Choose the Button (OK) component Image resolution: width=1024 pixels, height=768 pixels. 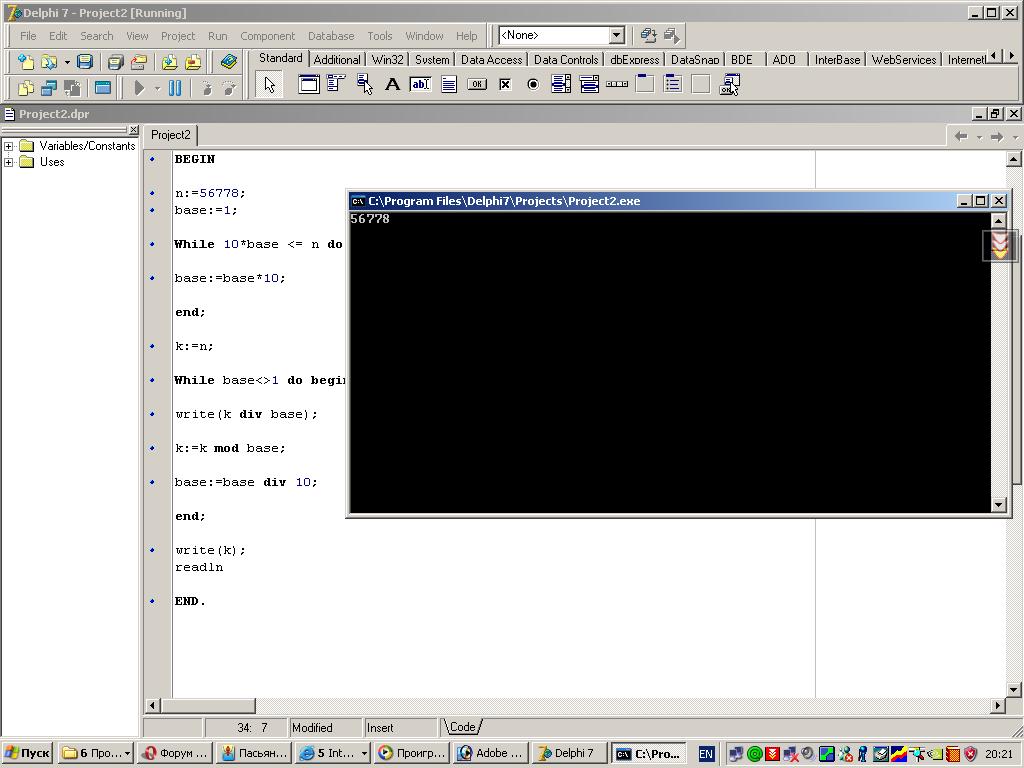click(477, 85)
